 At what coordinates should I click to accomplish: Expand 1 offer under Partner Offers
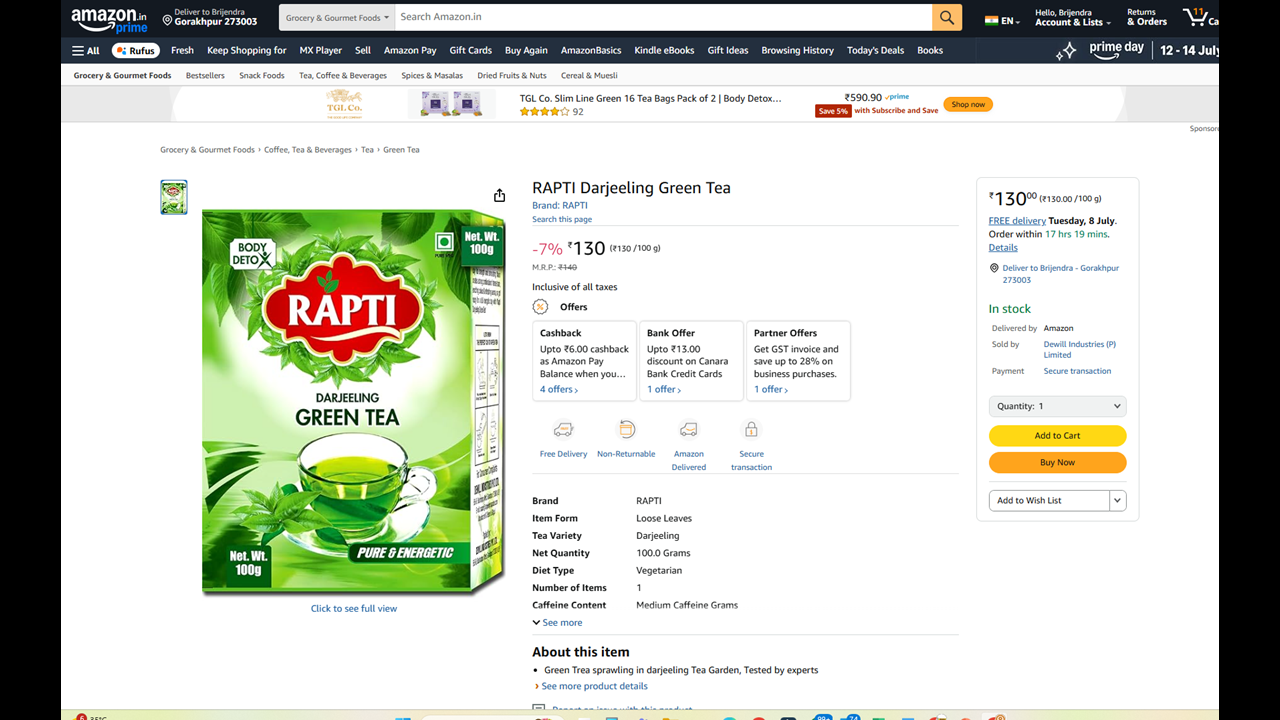771,389
